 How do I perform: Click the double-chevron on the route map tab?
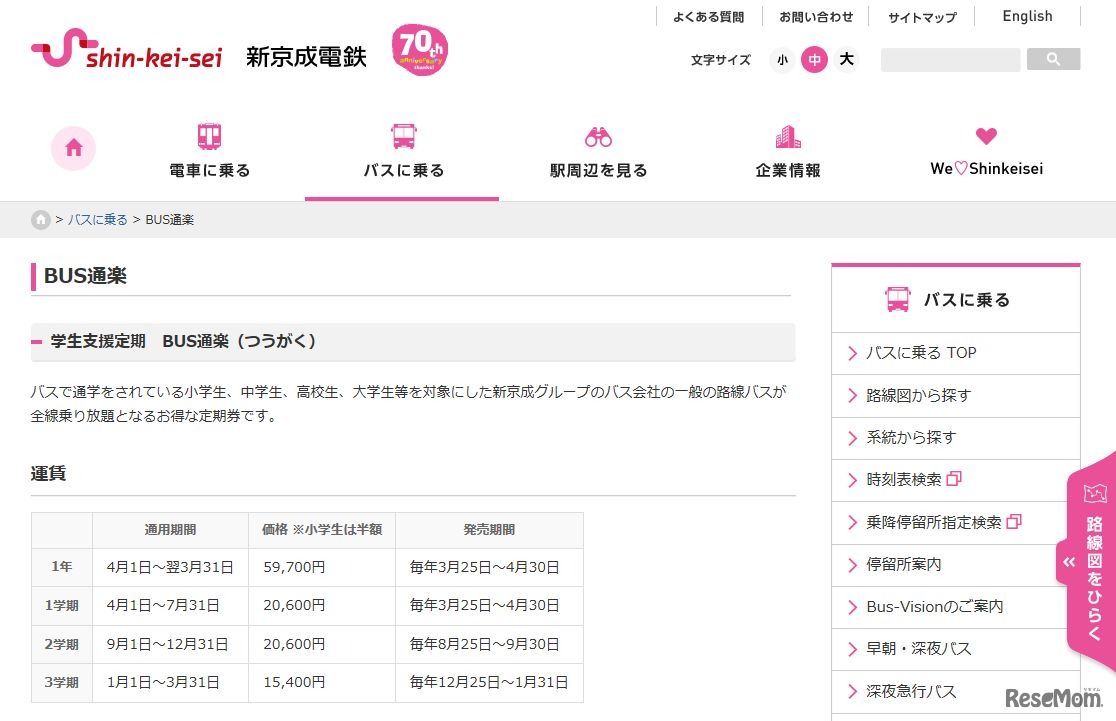(x=1068, y=562)
